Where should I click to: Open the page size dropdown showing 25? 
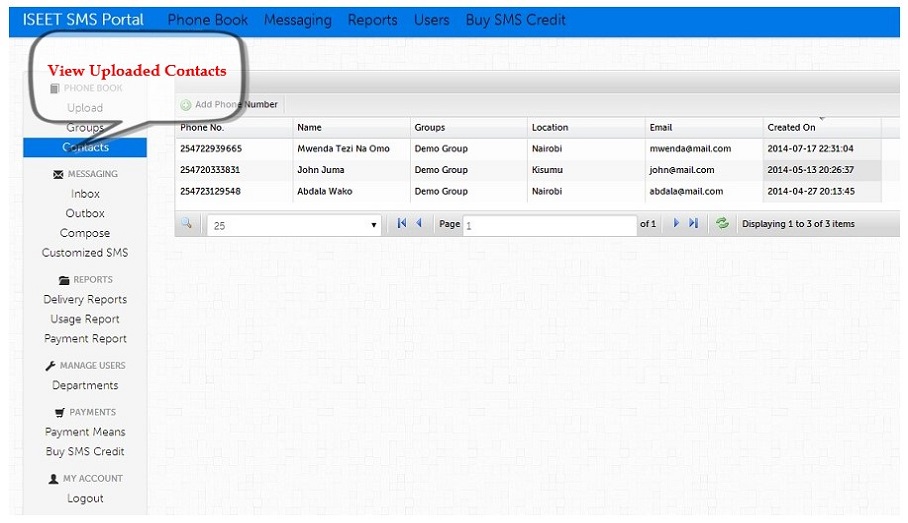click(294, 226)
